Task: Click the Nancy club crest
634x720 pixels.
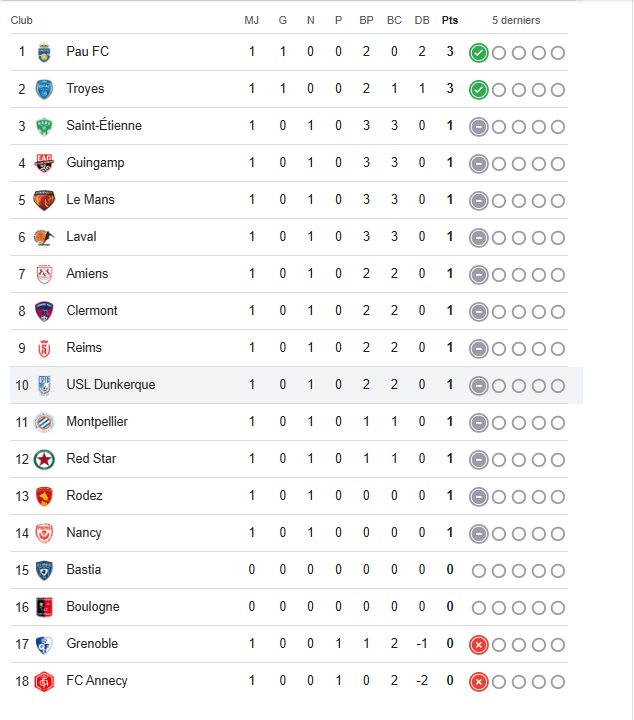Action: click(44, 533)
